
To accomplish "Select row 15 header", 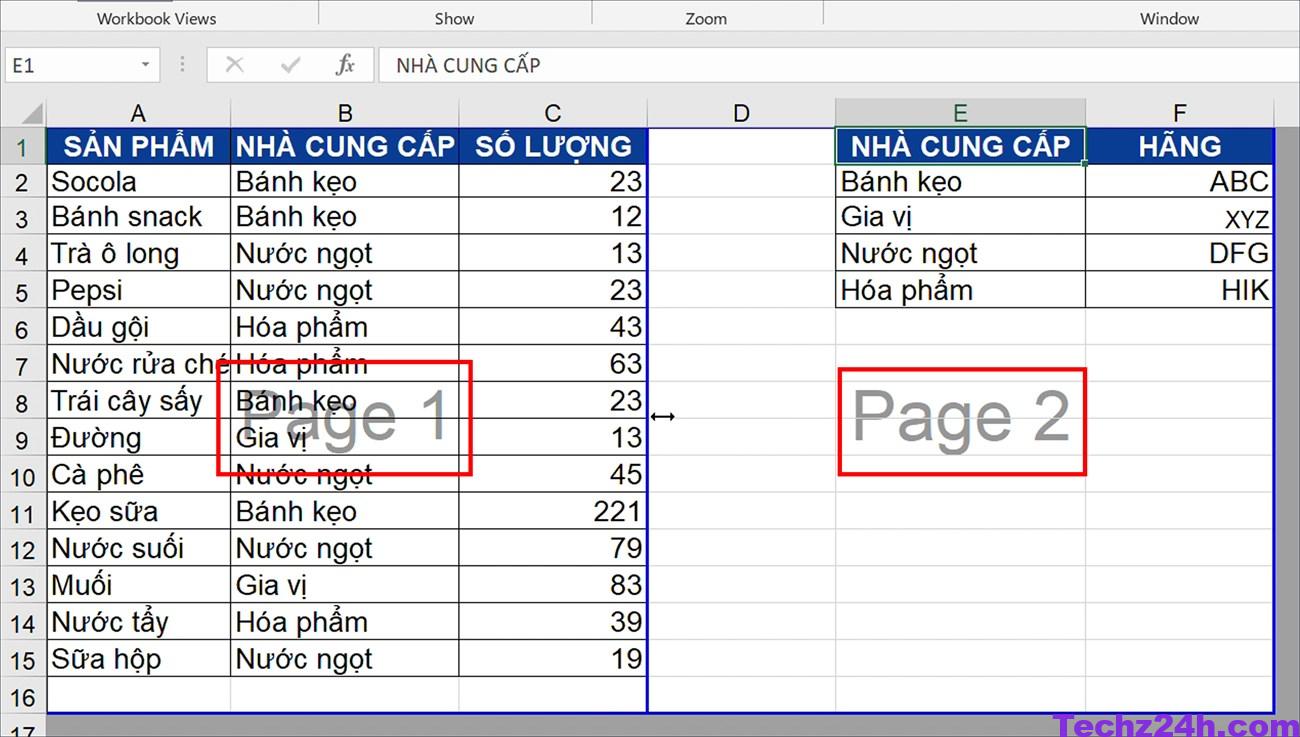I will [23, 660].
